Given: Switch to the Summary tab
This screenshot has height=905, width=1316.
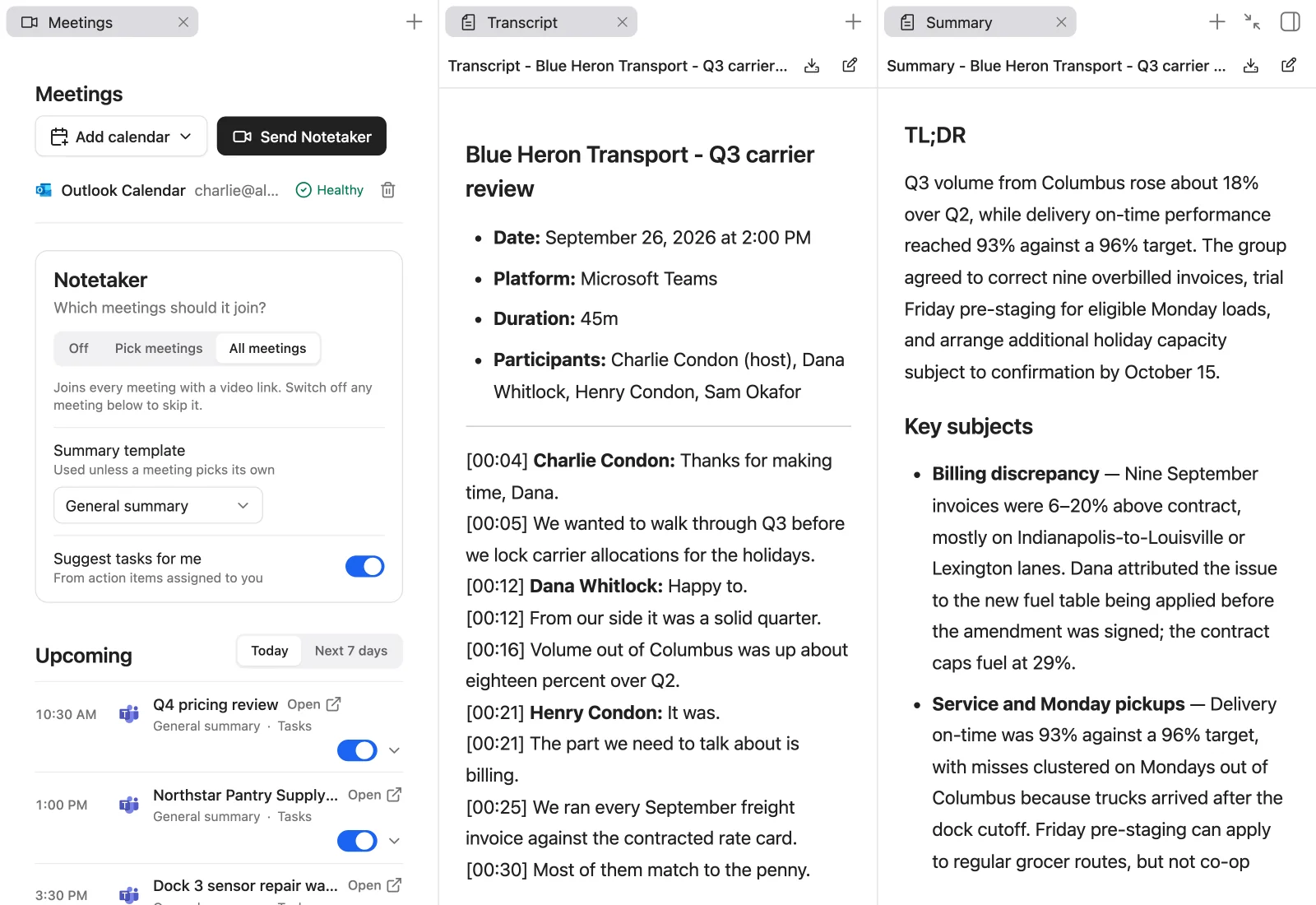Looking at the screenshot, I should (x=980, y=22).
